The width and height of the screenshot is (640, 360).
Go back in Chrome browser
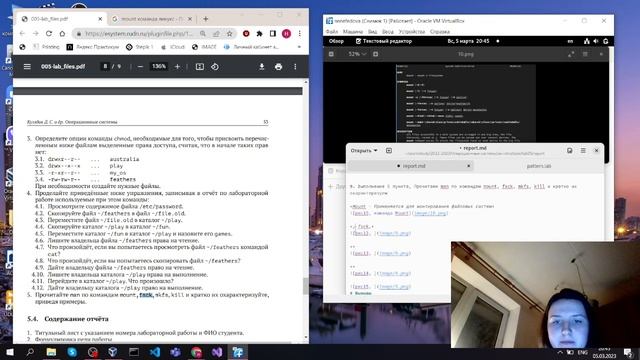[x=22, y=33]
